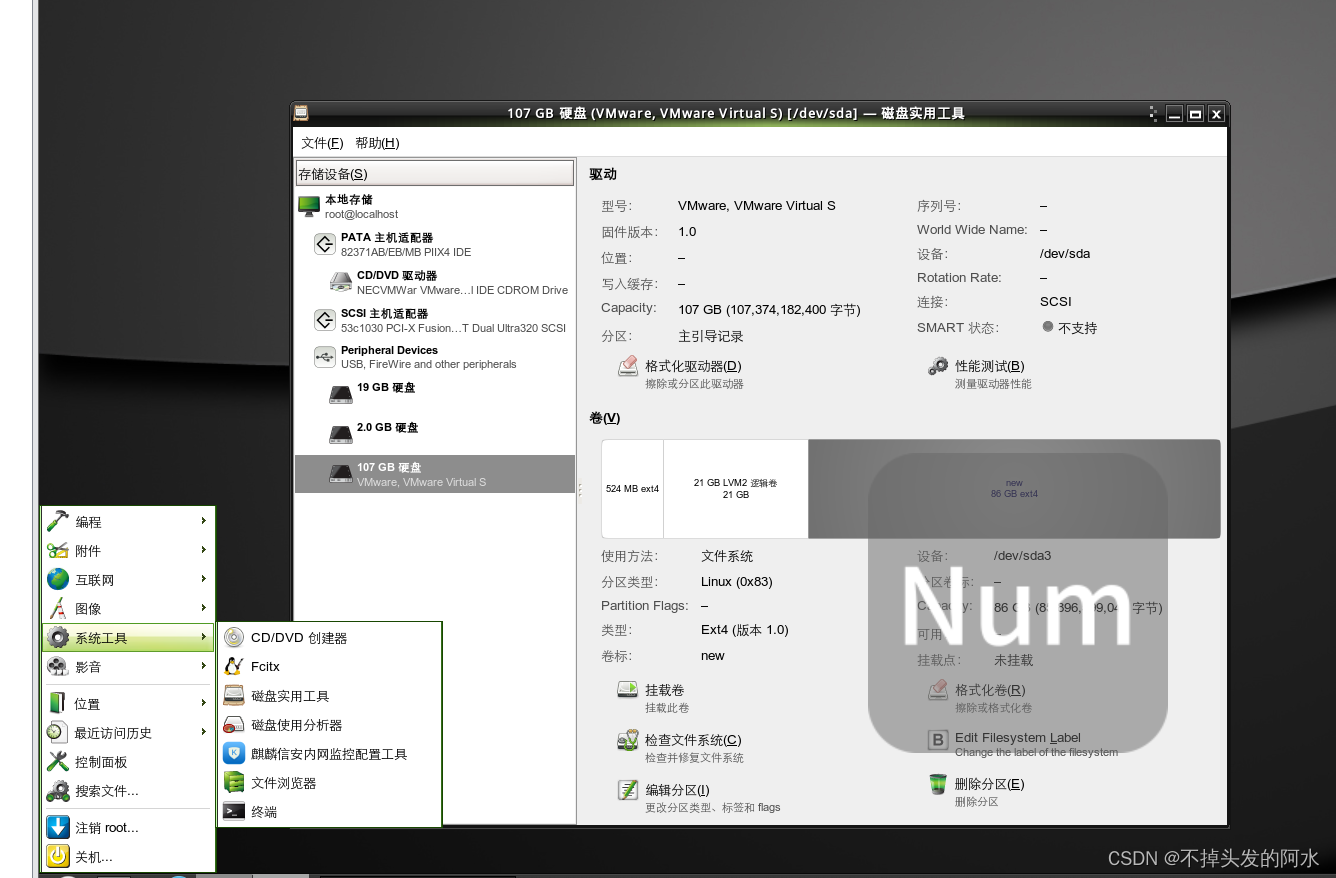The height and width of the screenshot is (878, 1336).
Task: Select the 107 GB 硬盘 disk icon
Action: point(341,474)
